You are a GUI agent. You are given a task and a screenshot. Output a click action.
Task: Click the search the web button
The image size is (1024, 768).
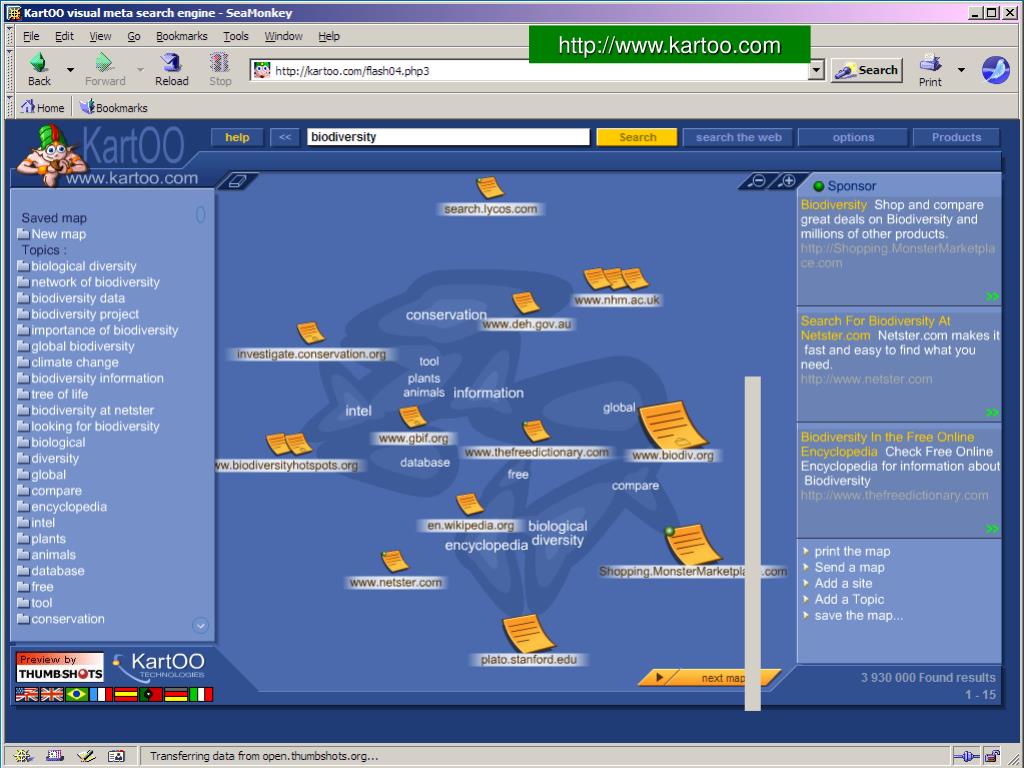pos(738,137)
